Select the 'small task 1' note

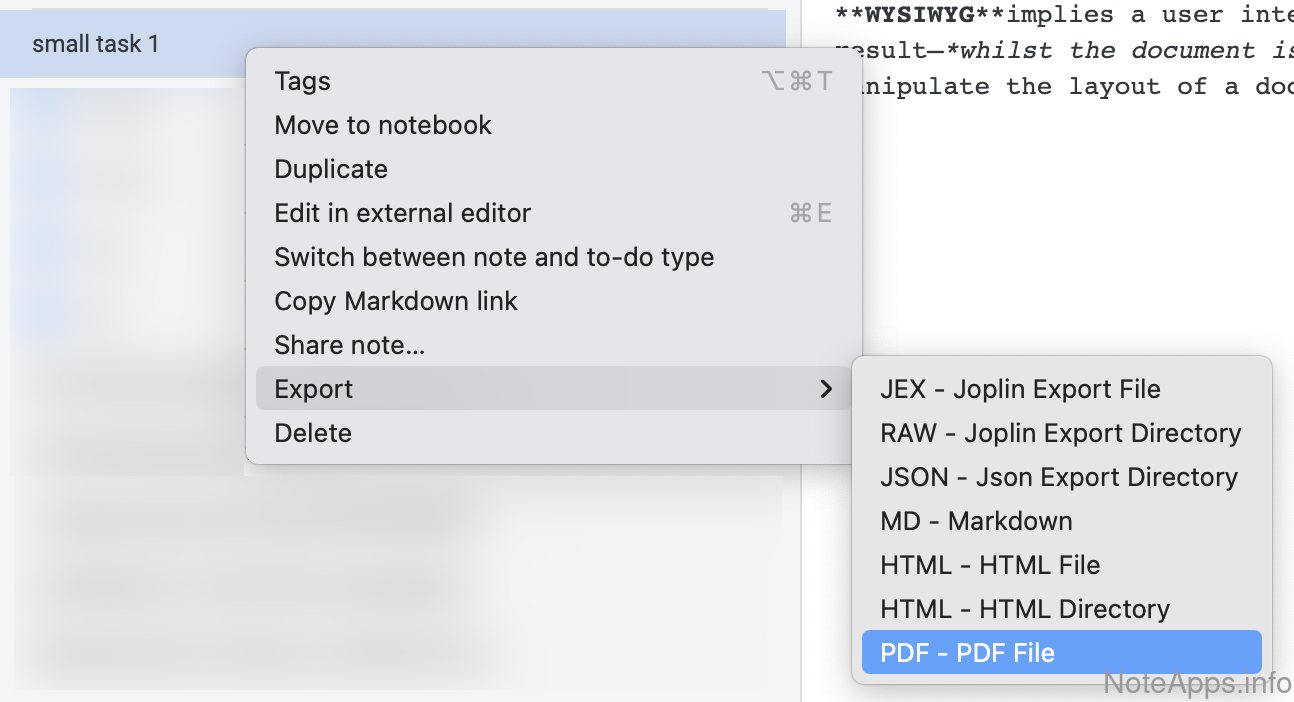tap(95, 45)
